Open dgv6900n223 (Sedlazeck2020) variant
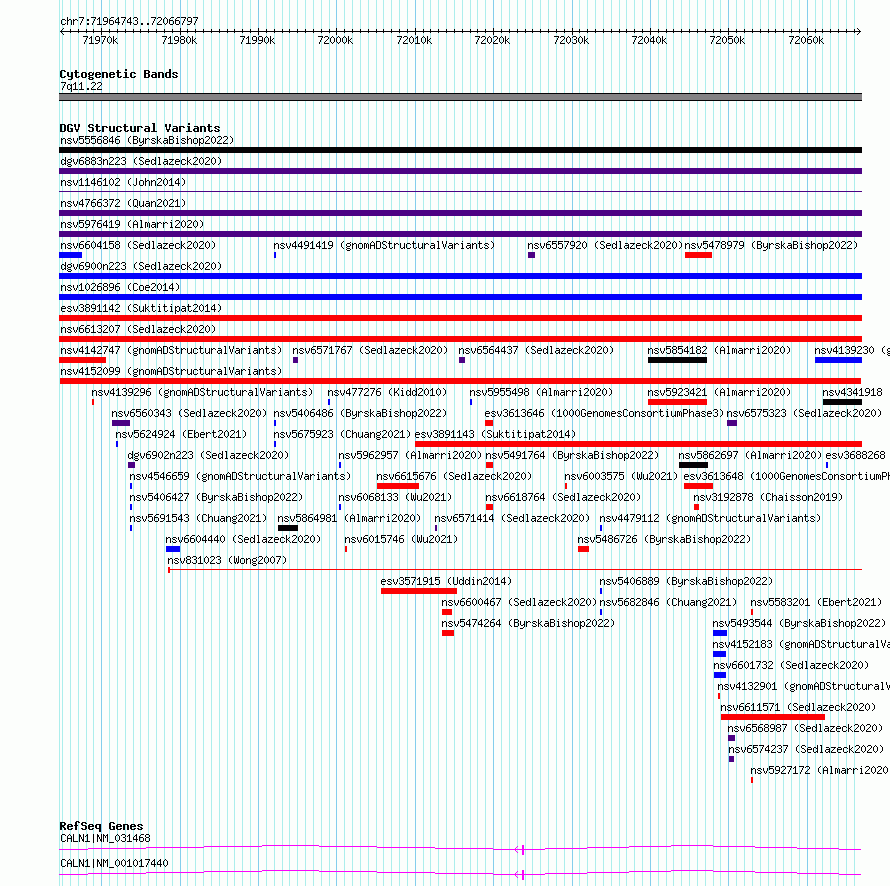Image resolution: width=890 pixels, height=886 pixels. click(141, 266)
